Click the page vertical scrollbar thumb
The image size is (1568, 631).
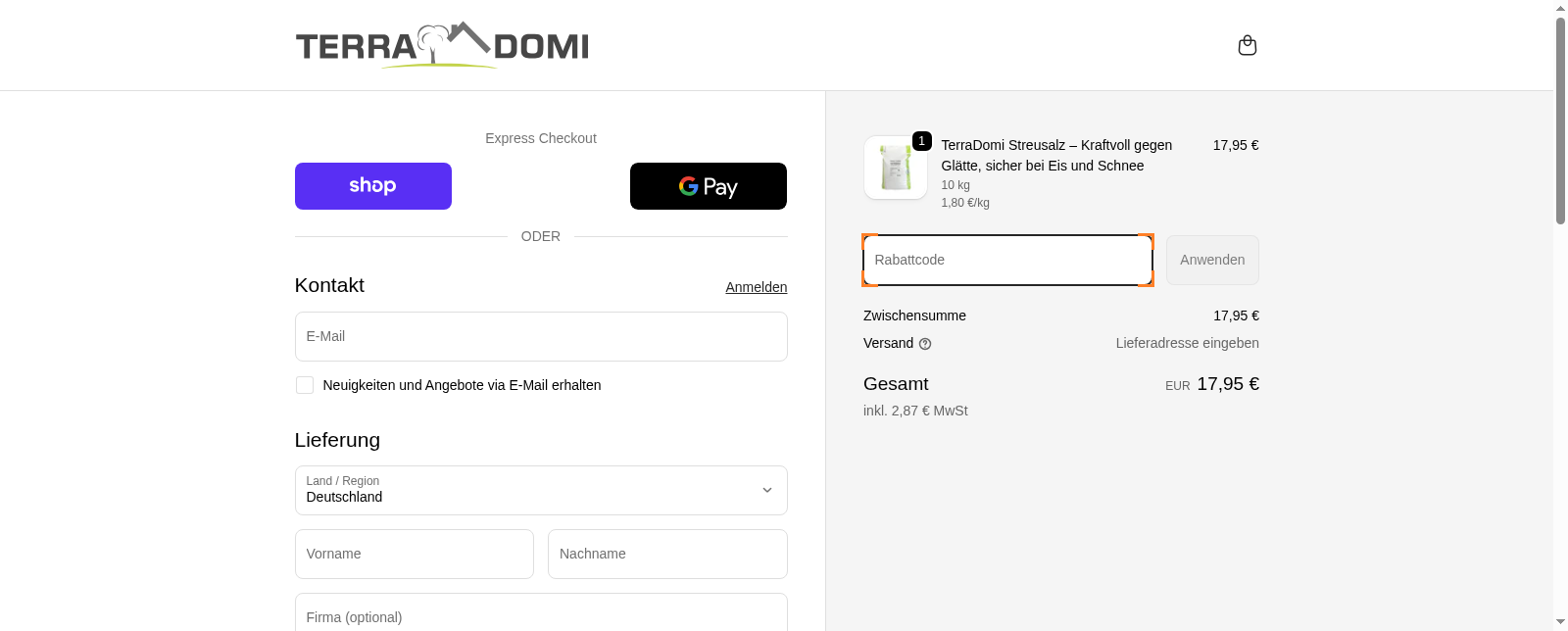1560,118
